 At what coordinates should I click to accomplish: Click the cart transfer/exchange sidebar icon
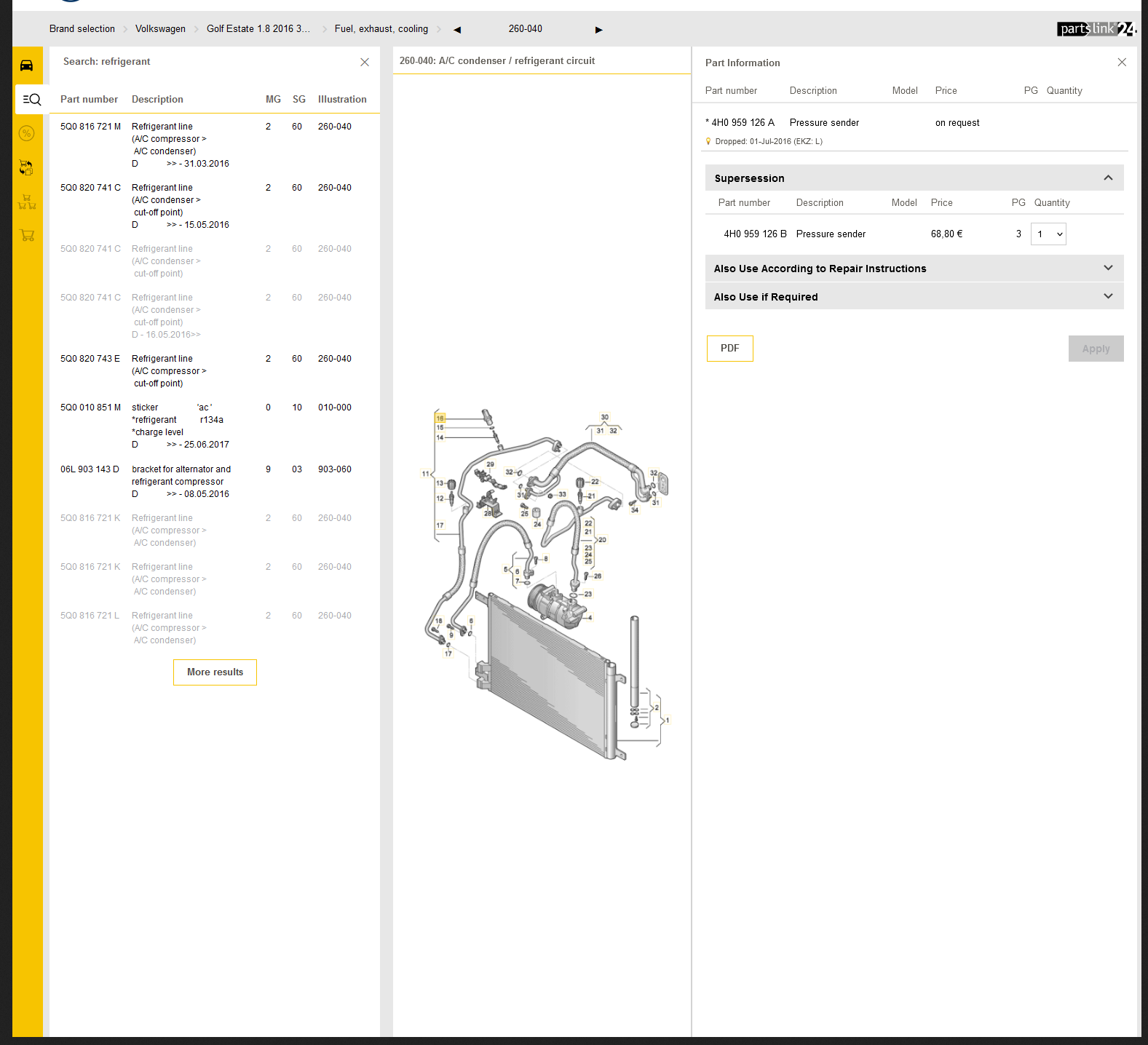[26, 167]
